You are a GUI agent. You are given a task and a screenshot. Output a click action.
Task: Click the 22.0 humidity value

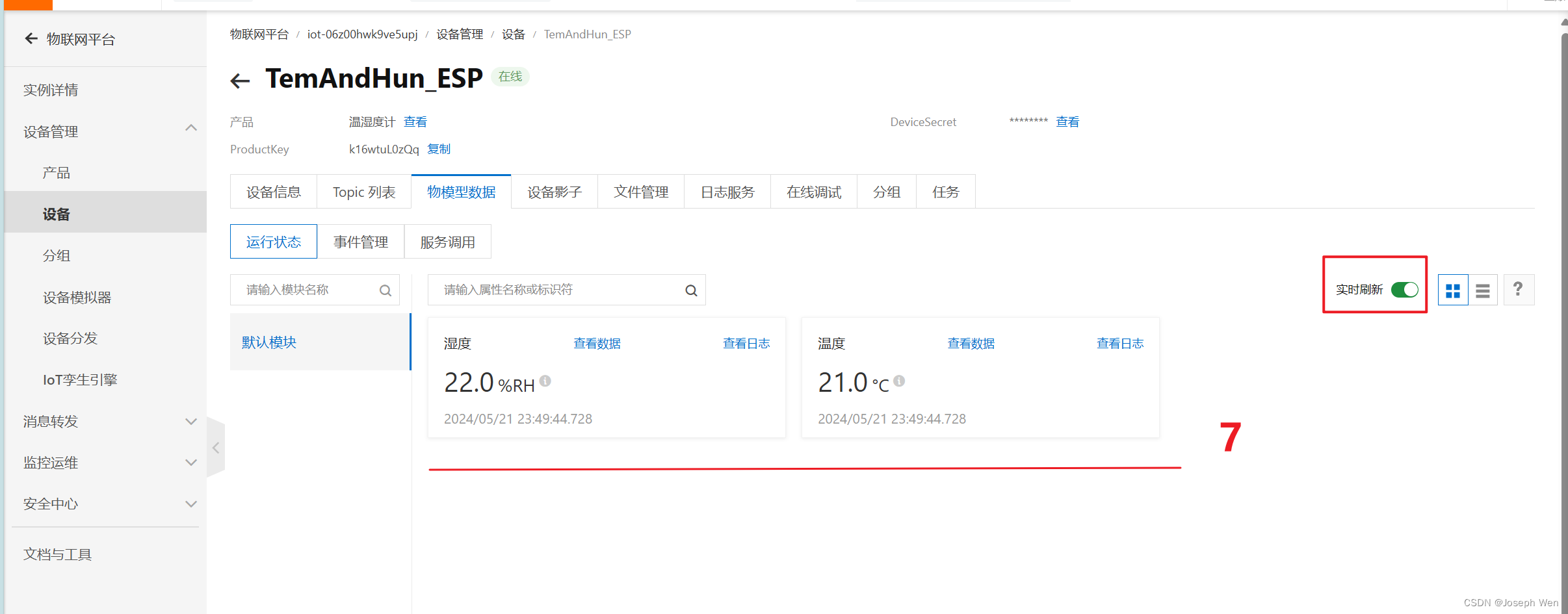pyautogui.click(x=469, y=382)
